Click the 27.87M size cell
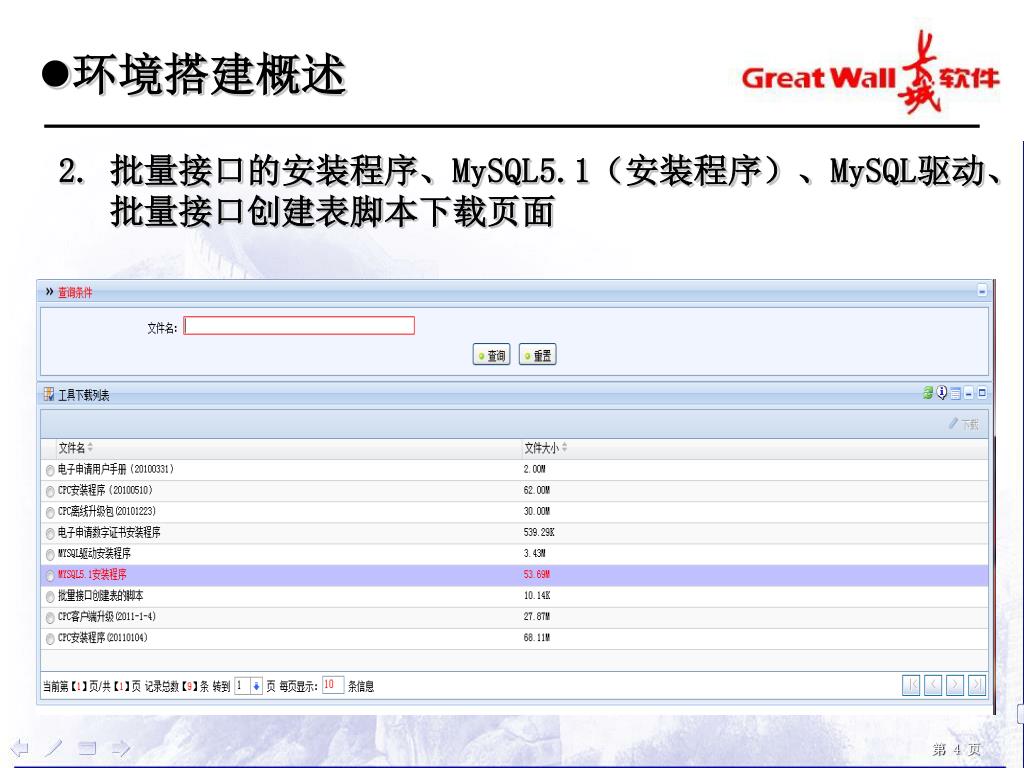1024x768 pixels. [537, 616]
